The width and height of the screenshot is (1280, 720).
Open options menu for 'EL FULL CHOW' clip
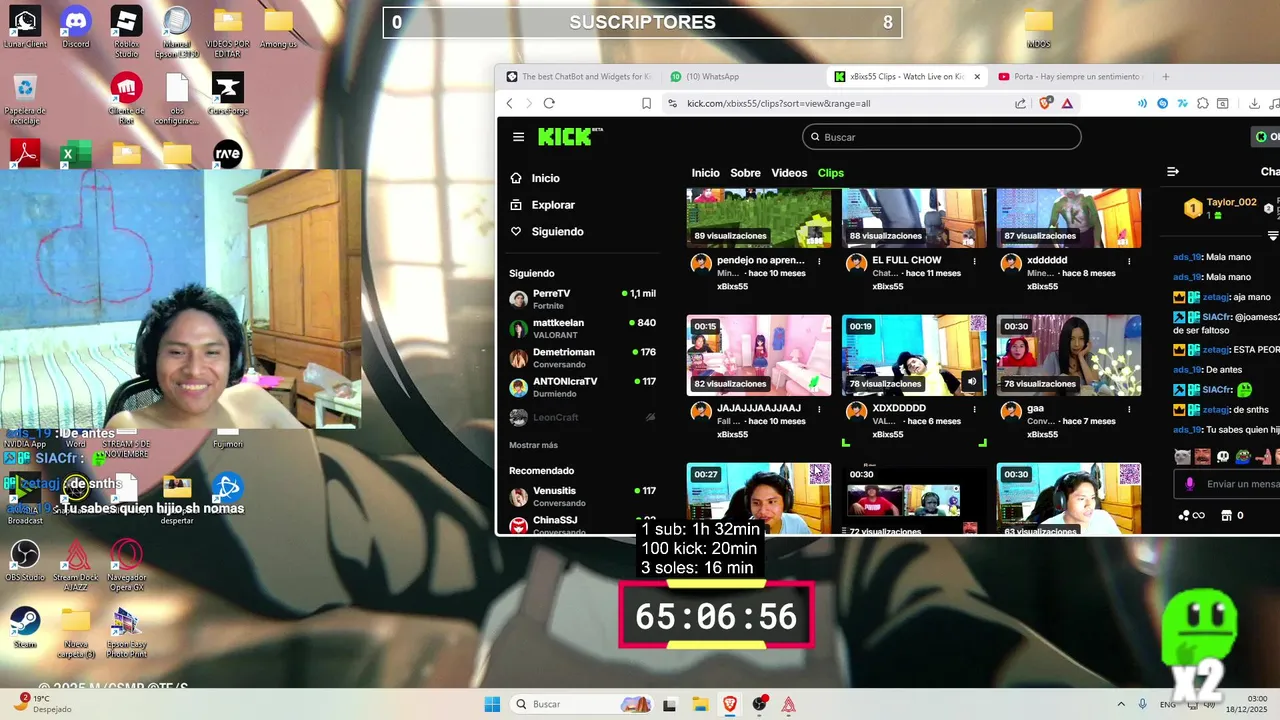pyautogui.click(x=974, y=261)
